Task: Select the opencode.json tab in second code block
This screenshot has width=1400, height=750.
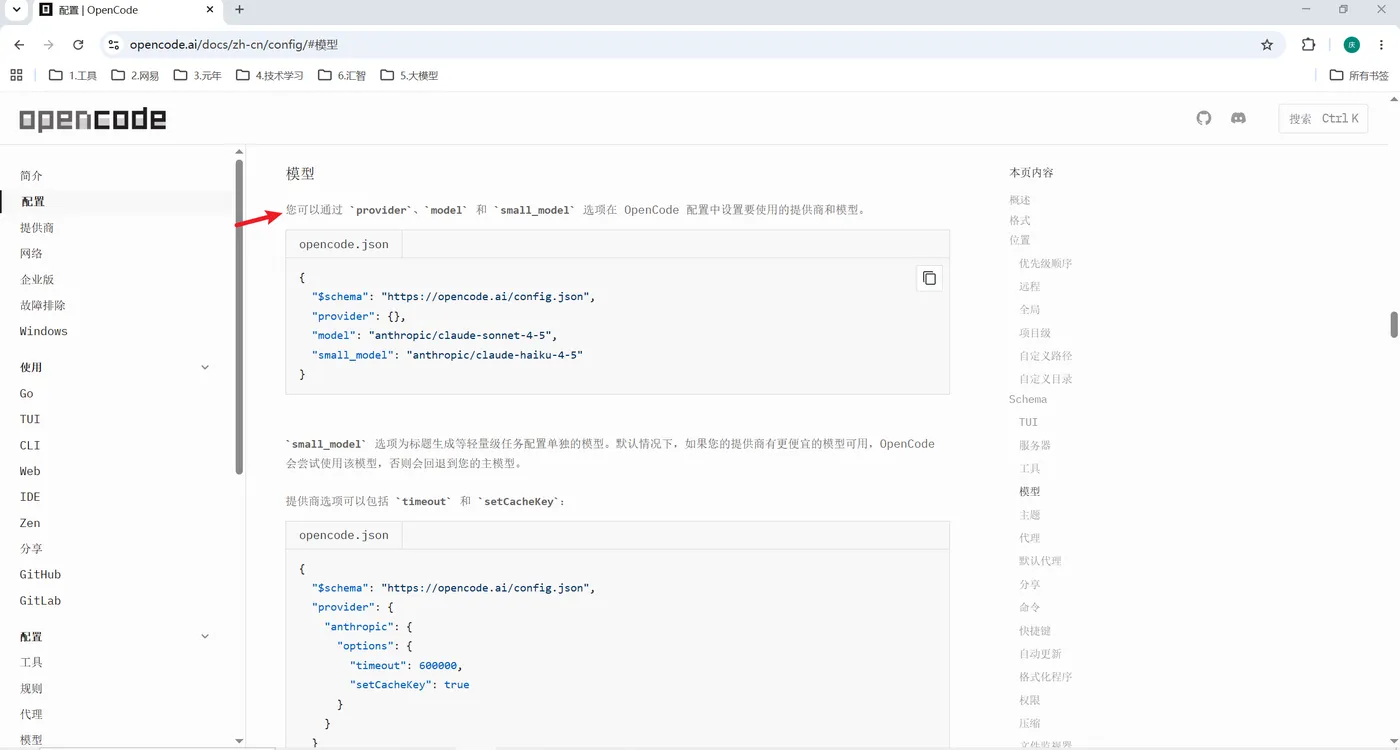Action: [344, 535]
